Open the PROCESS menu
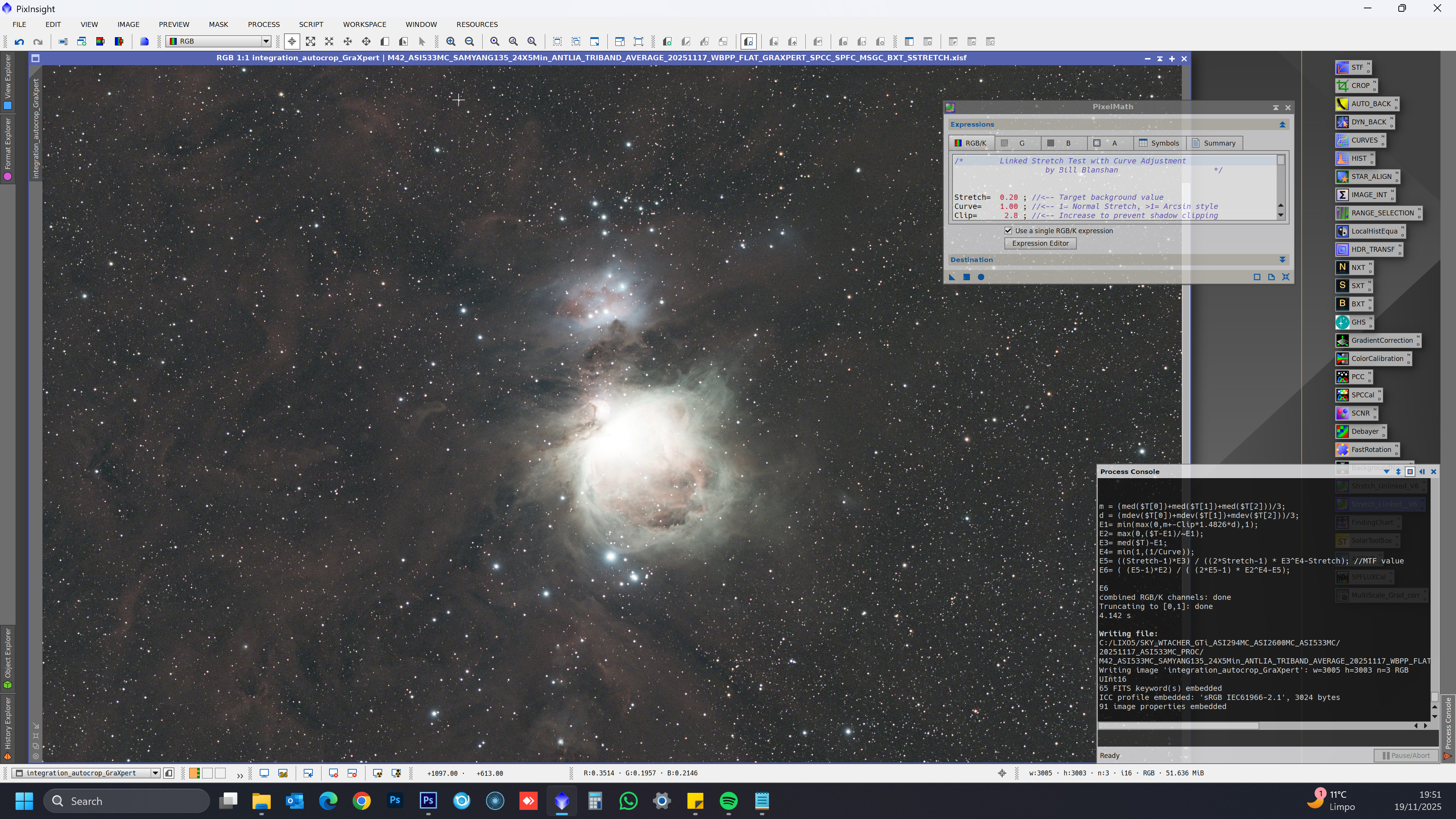The image size is (1456, 819). [x=264, y=24]
